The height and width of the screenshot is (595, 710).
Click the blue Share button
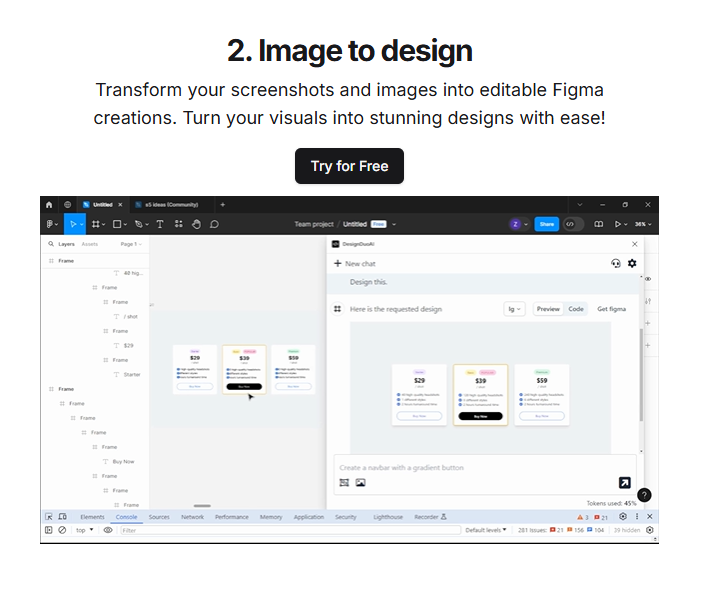(x=547, y=224)
